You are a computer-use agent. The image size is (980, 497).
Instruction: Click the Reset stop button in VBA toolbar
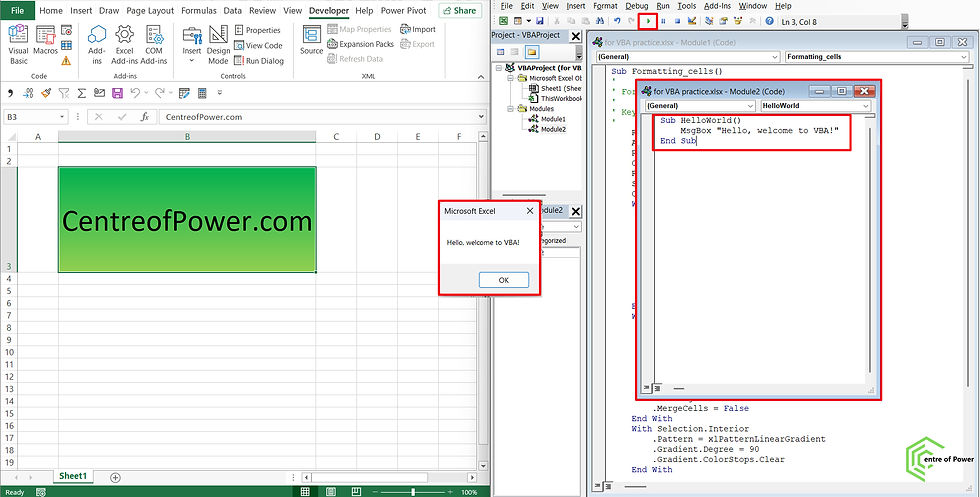[x=677, y=21]
